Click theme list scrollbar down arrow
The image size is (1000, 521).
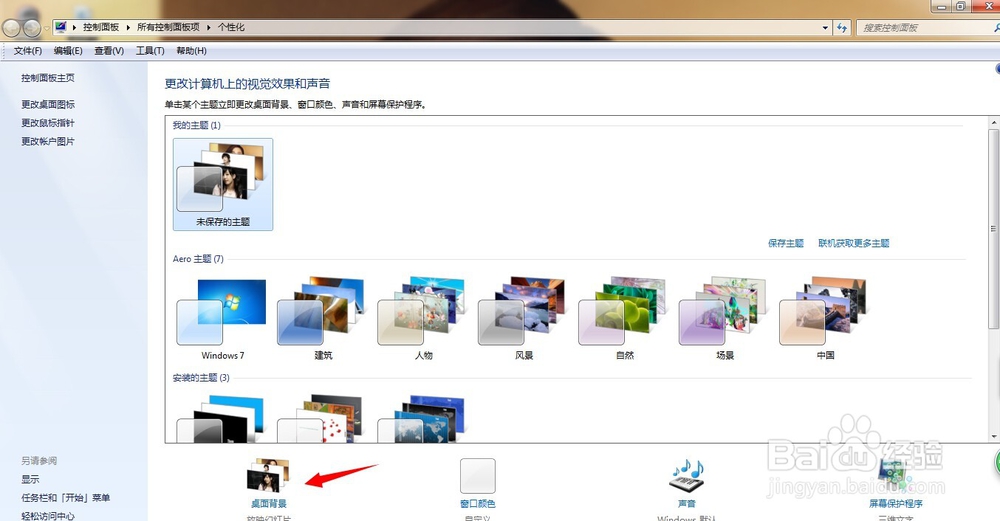[994, 437]
